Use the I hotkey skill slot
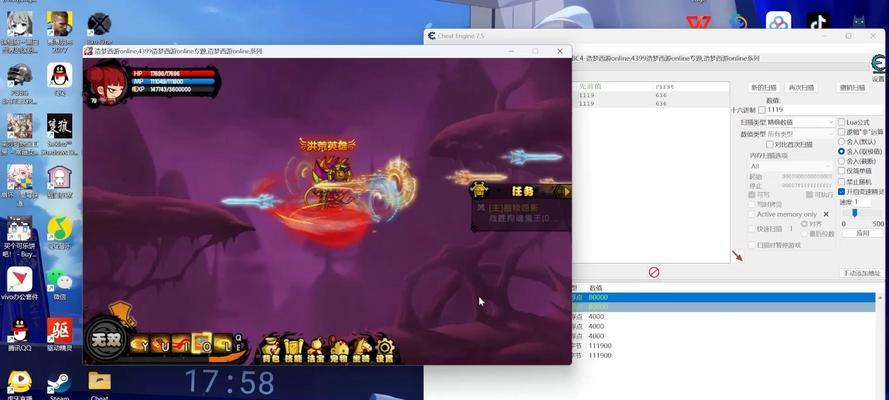Viewport: 889px width, 400px height. point(180,344)
